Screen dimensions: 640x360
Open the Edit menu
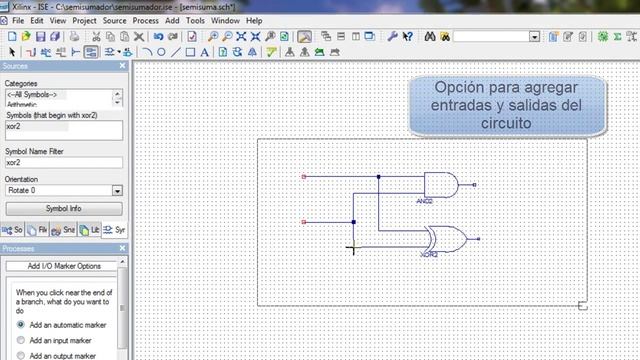coord(36,21)
